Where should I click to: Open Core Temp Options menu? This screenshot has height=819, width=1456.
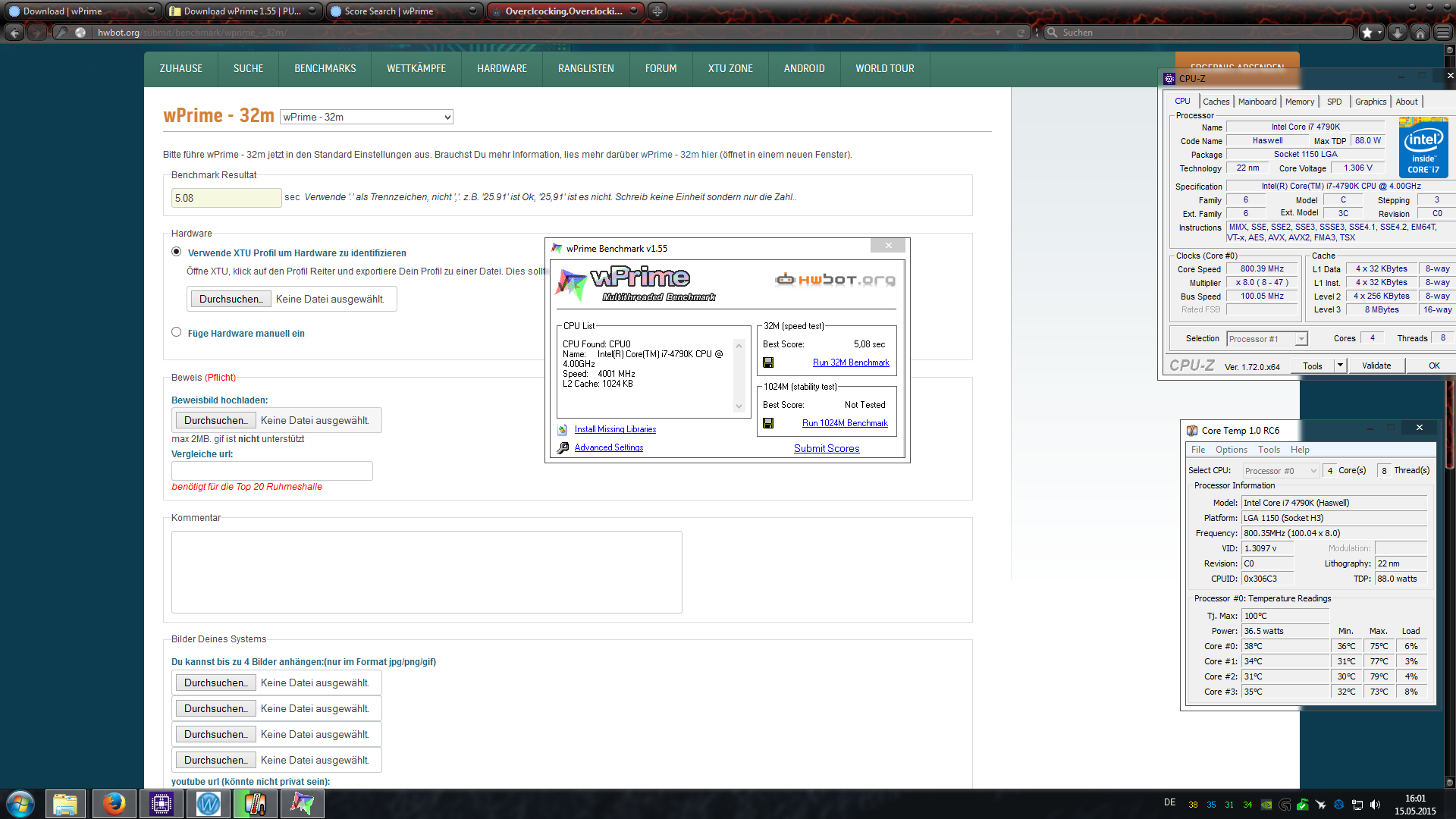coord(1232,450)
